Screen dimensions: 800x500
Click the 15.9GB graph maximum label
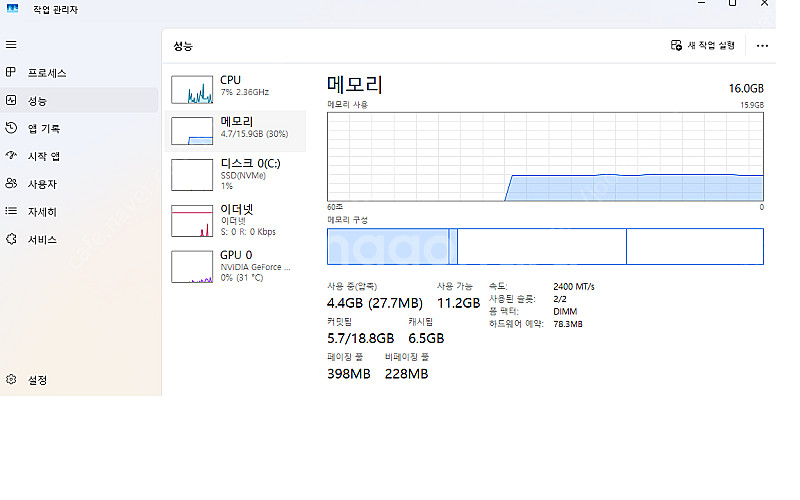752,105
